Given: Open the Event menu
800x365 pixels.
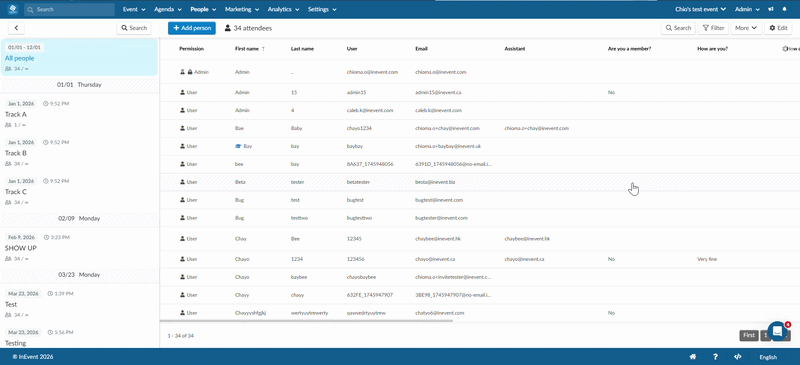Looking at the screenshot, I should [x=134, y=9].
